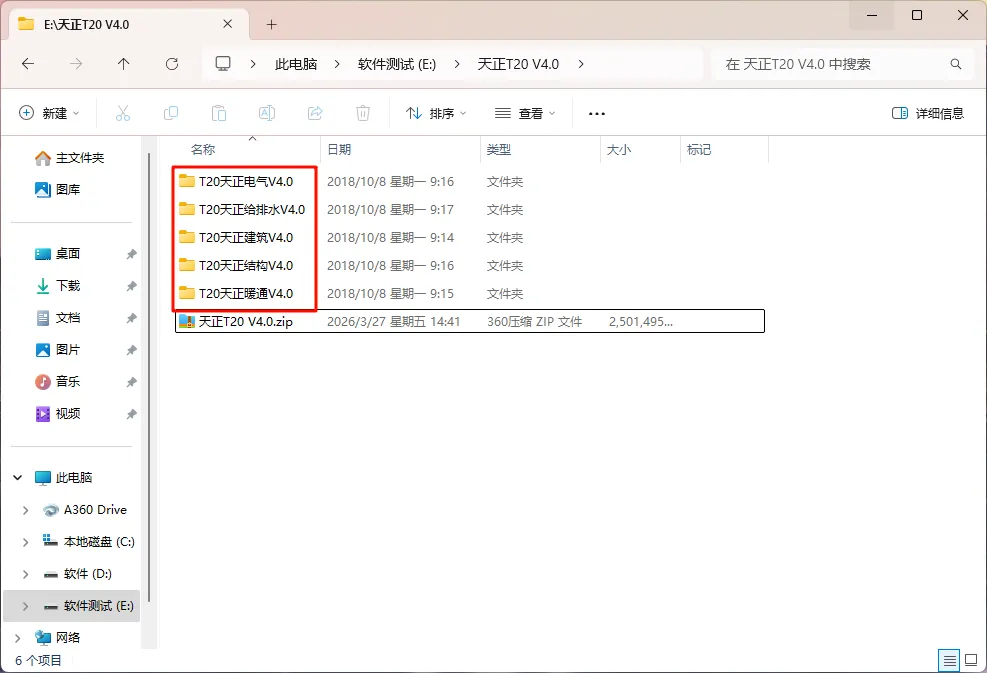Open the 查看 view dropdown
987x673 pixels.
525,113
